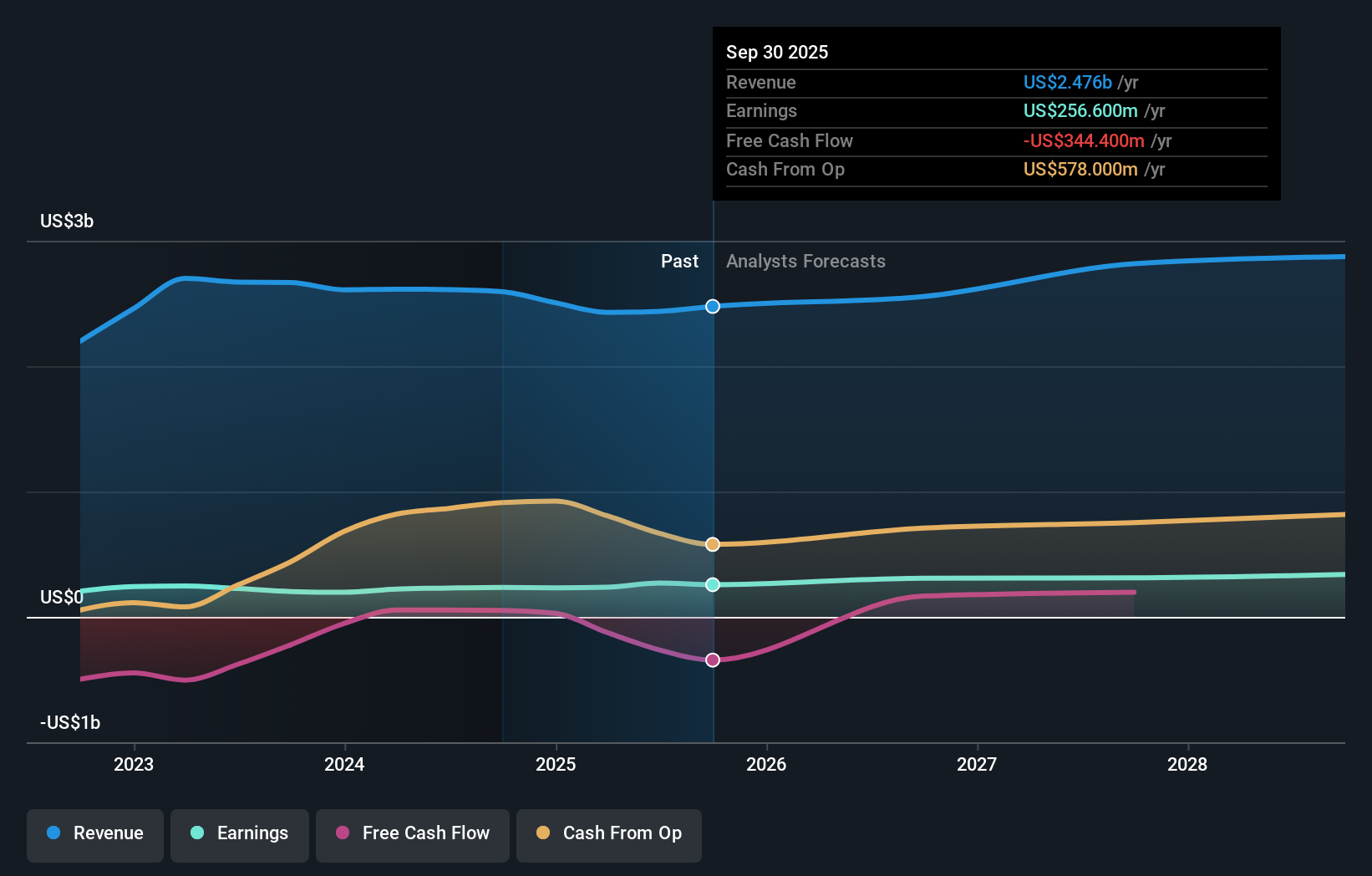The height and width of the screenshot is (876, 1372).
Task: Select the Revenue data point marker on the chart
Action: pos(712,306)
